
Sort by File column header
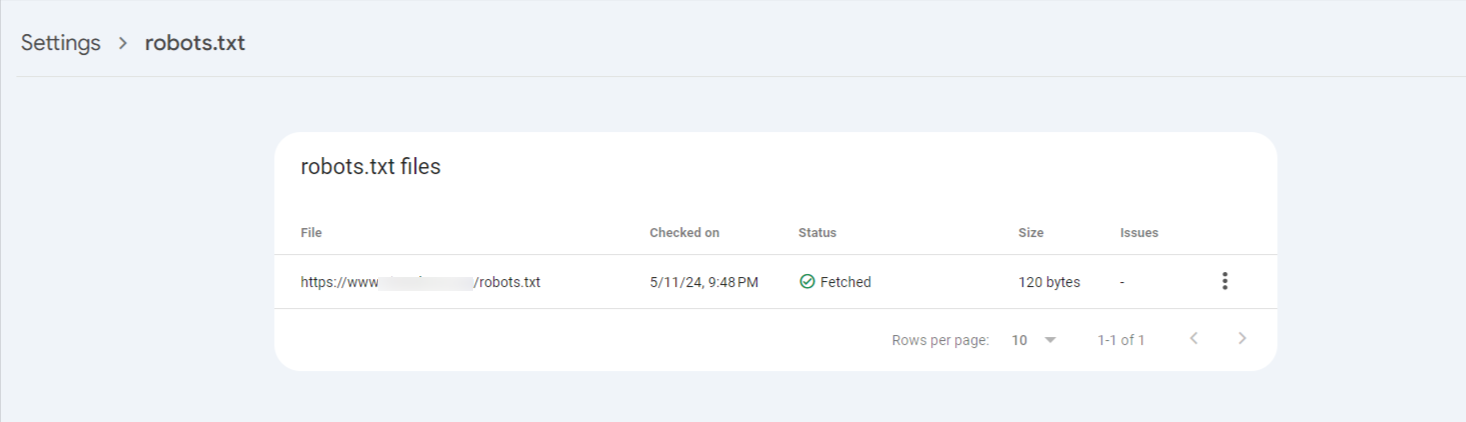click(x=311, y=232)
